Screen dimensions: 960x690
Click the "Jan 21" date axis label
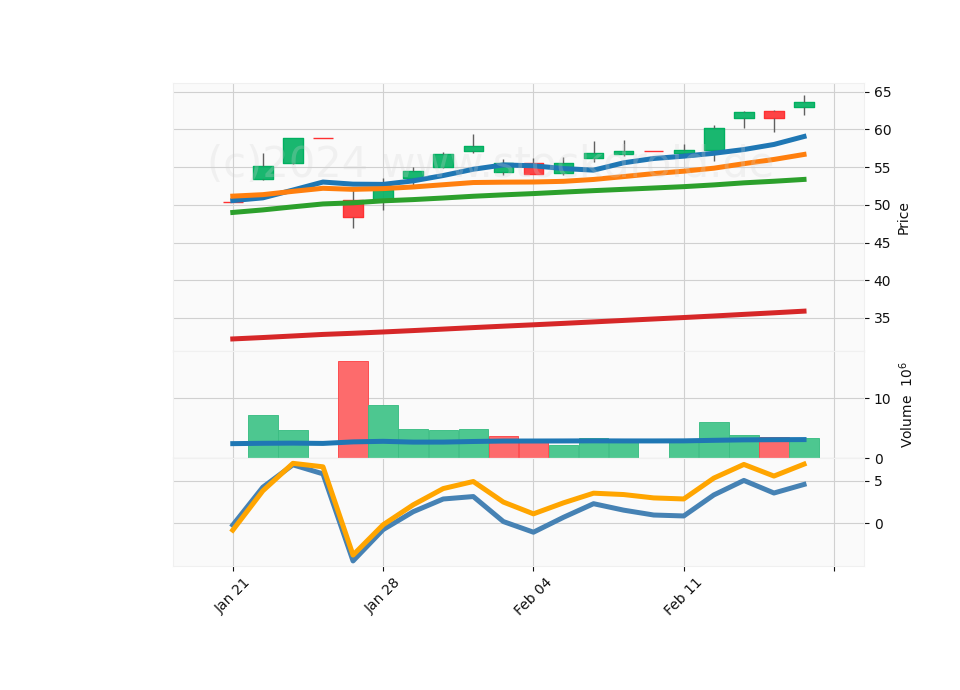point(232,596)
